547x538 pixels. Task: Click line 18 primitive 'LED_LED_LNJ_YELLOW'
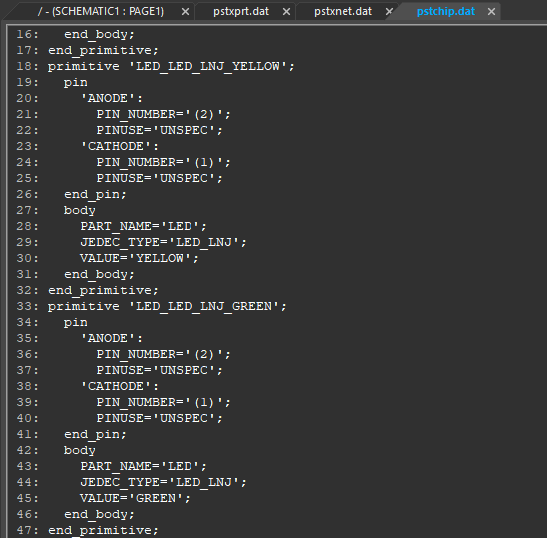tap(171, 66)
